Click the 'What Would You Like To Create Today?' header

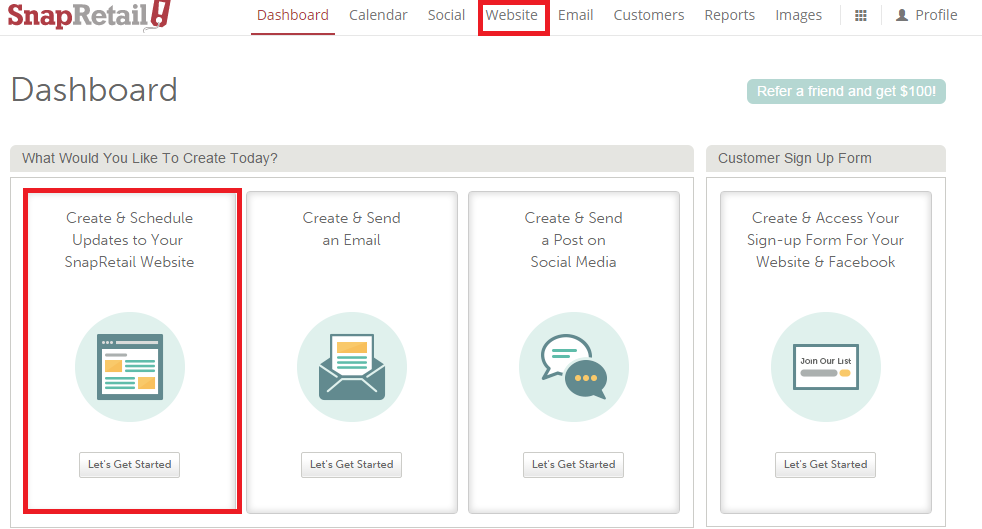pyautogui.click(x=352, y=158)
